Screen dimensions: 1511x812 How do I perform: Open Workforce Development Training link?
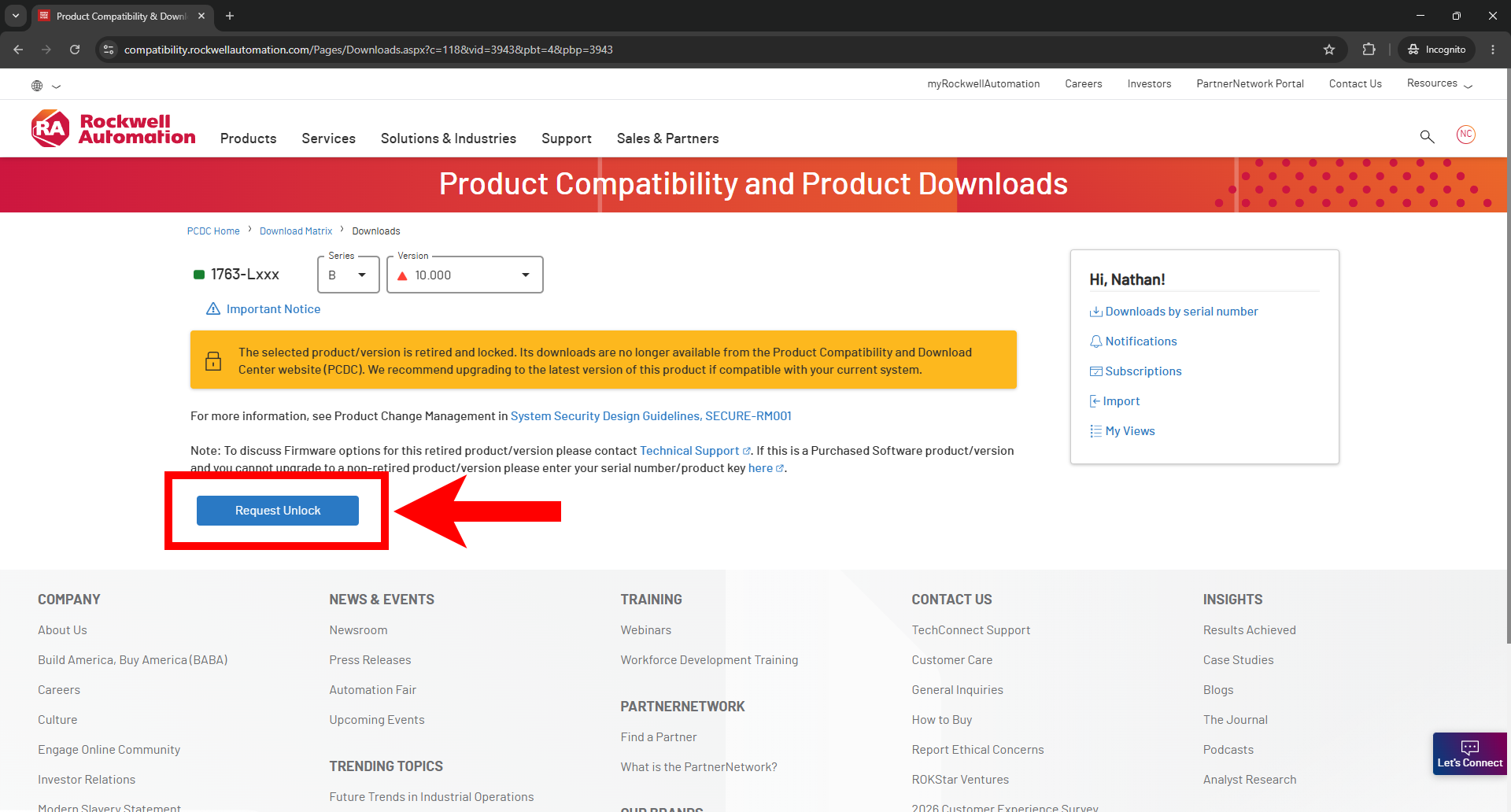coord(709,660)
